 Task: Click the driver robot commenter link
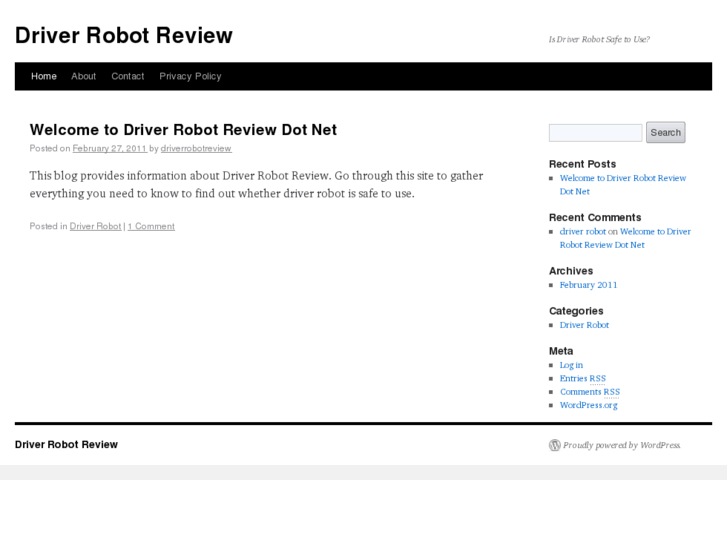point(582,231)
